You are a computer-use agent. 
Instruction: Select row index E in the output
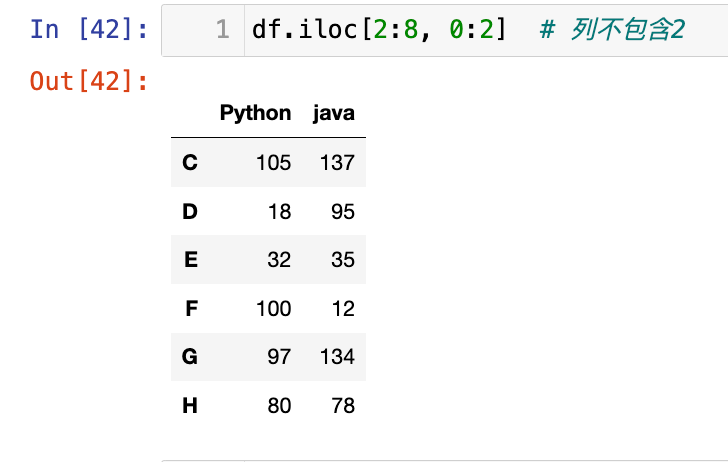190,260
